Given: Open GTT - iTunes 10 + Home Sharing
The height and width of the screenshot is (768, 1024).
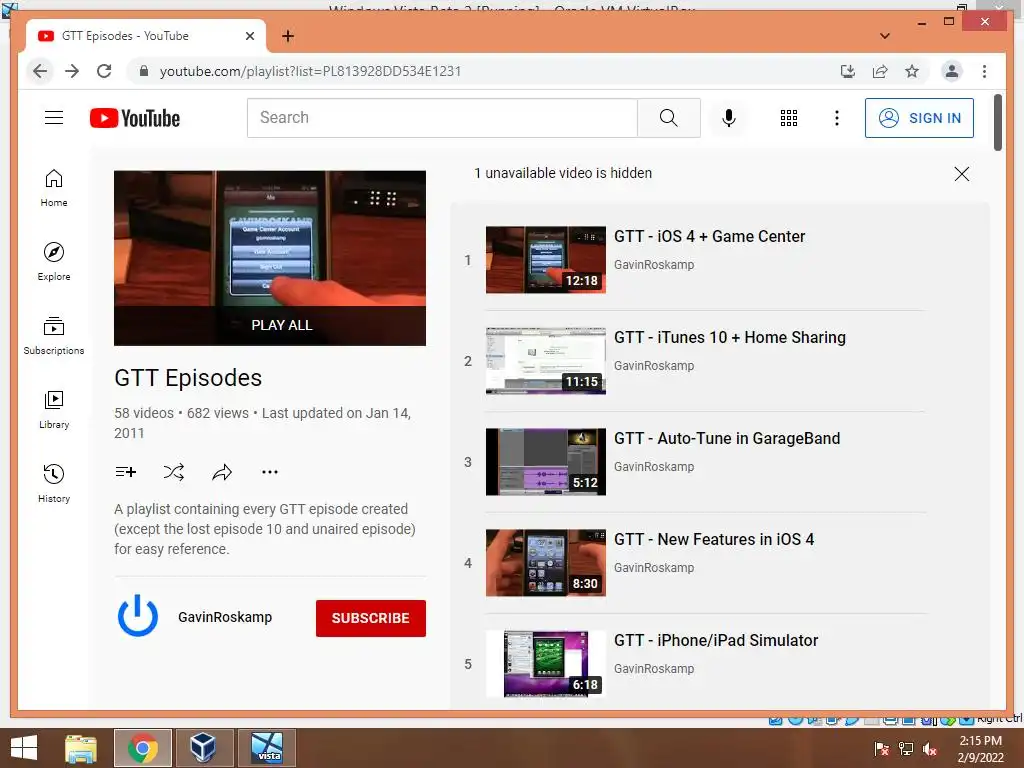Looking at the screenshot, I should click(x=729, y=338).
